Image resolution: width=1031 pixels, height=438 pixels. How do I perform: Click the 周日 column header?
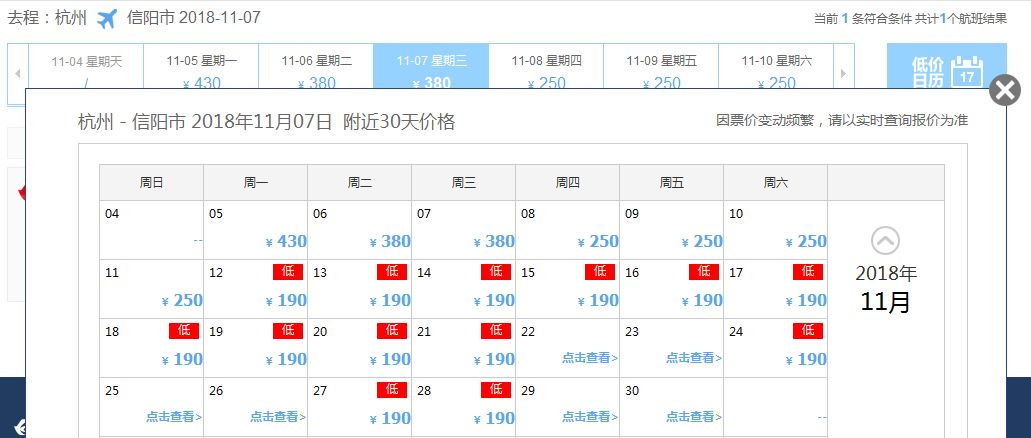tap(152, 183)
